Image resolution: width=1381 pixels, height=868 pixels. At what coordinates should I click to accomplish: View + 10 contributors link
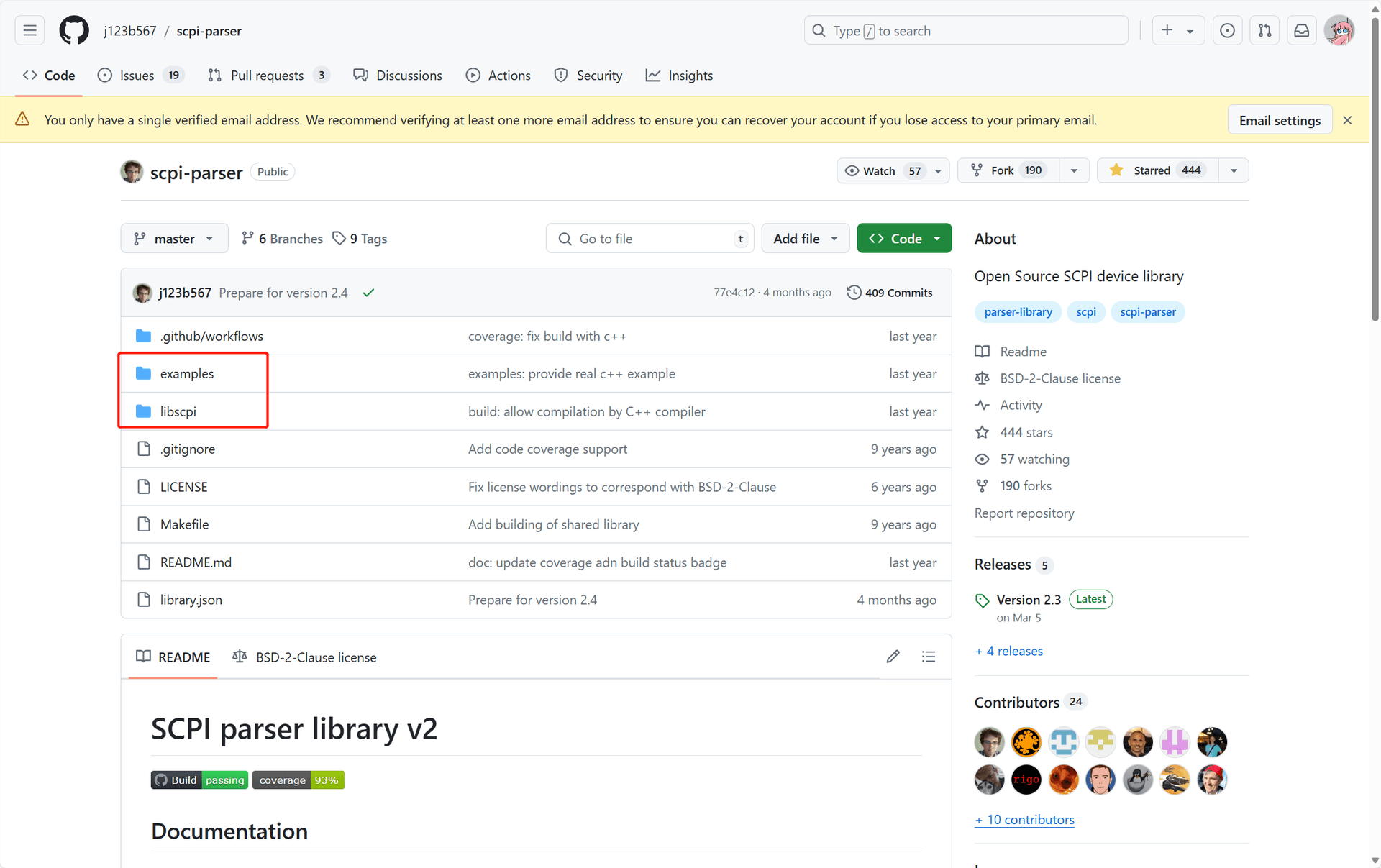coord(1024,820)
